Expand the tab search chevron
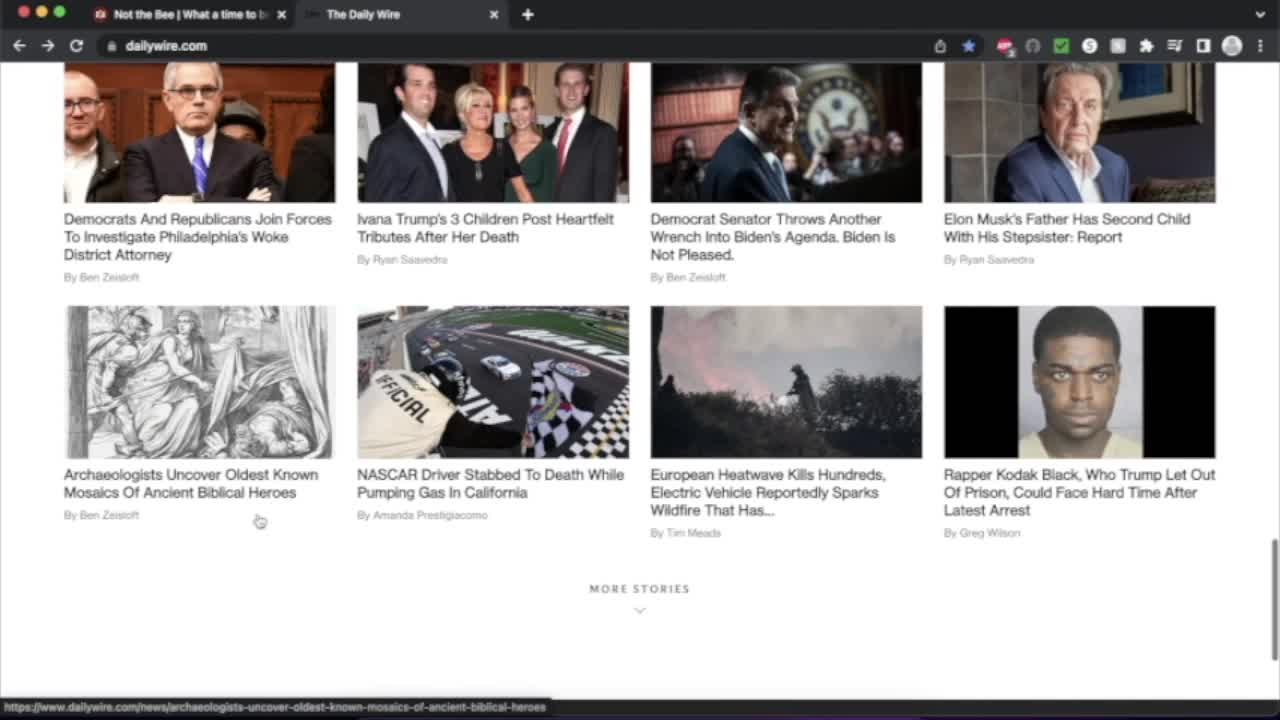Screen dimensions: 1280x720 tap(1260, 14)
